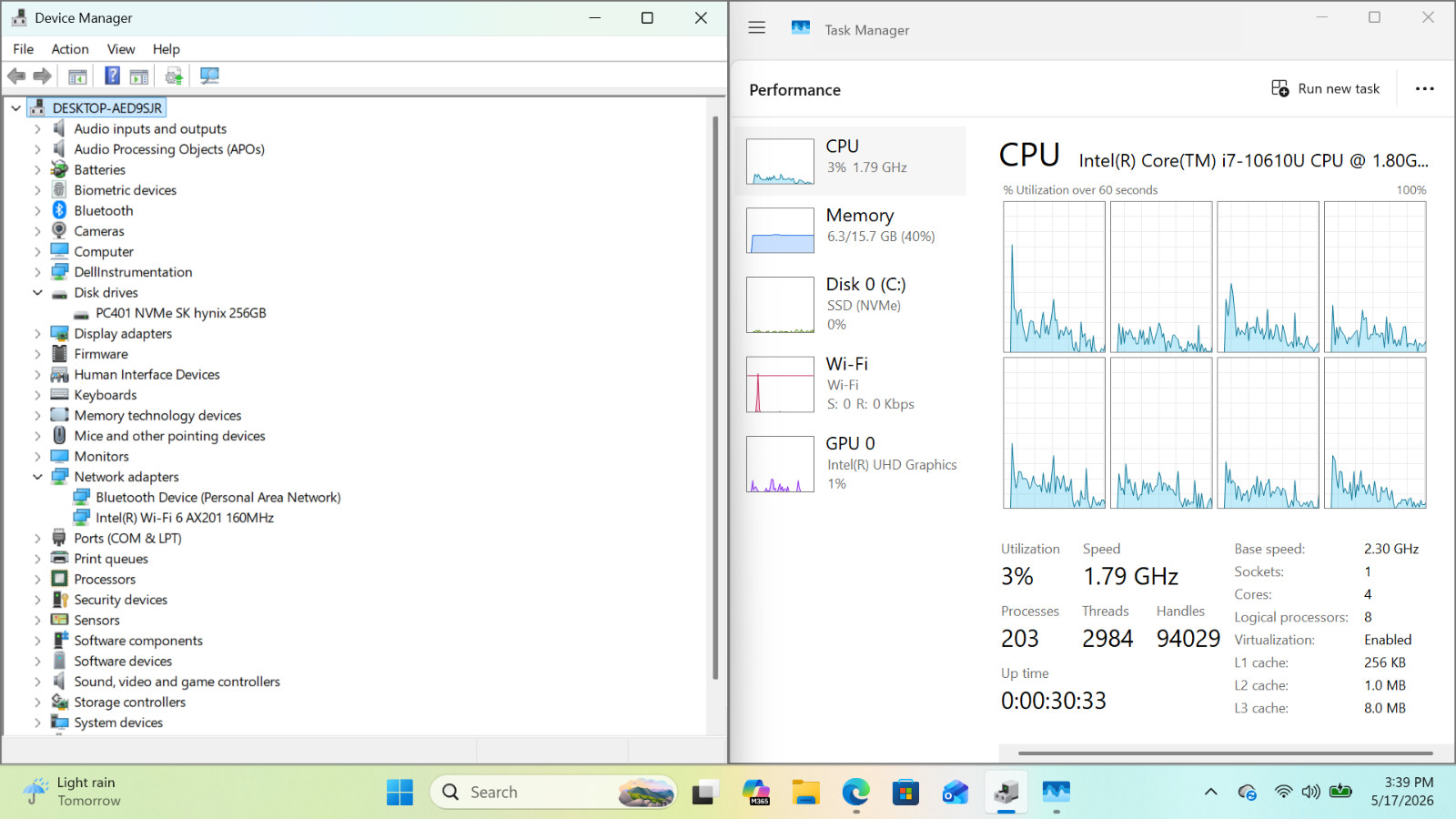This screenshot has width=1456, height=819.
Task: Click the Monitors icon in device tree
Action: pos(60,456)
